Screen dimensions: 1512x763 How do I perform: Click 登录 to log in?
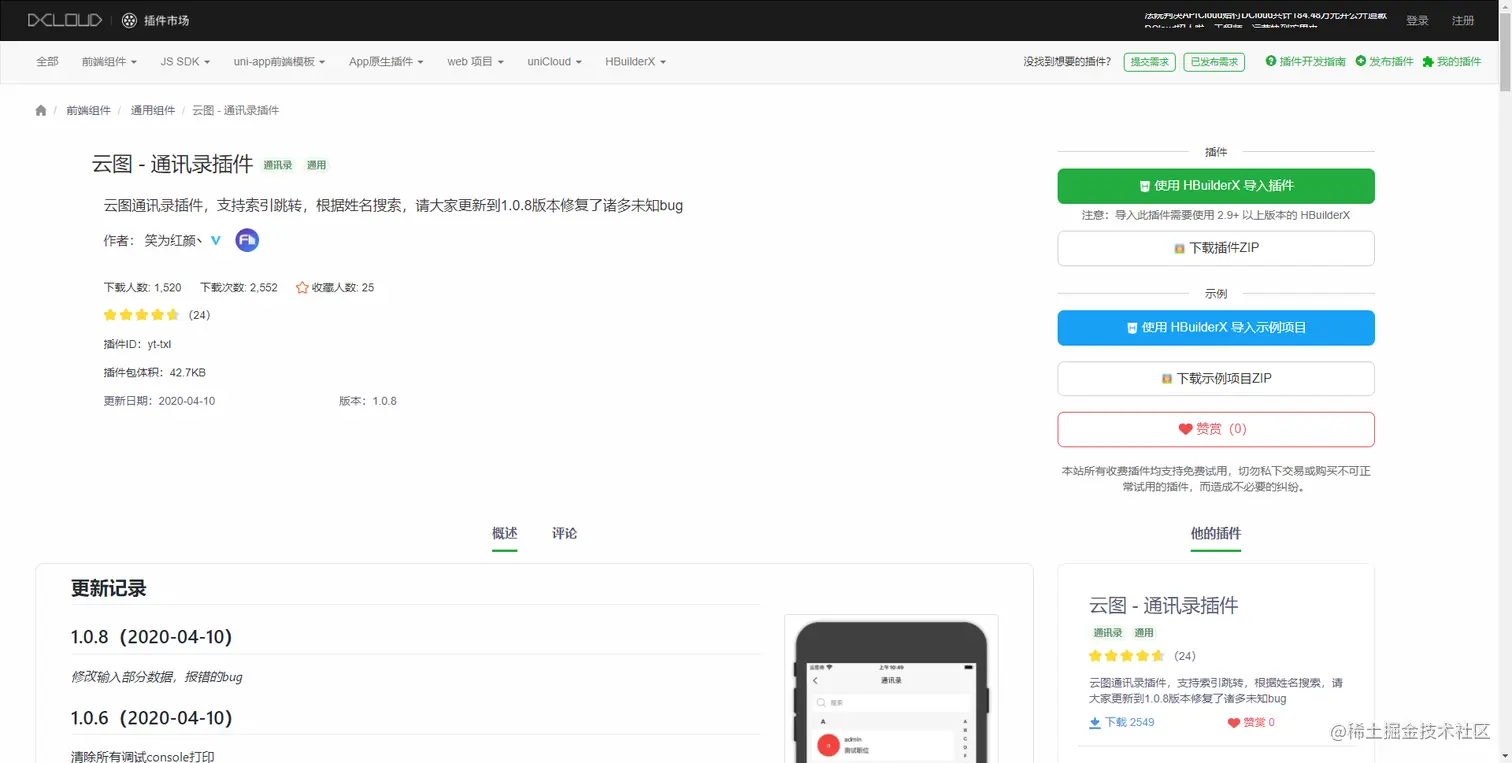(1417, 21)
